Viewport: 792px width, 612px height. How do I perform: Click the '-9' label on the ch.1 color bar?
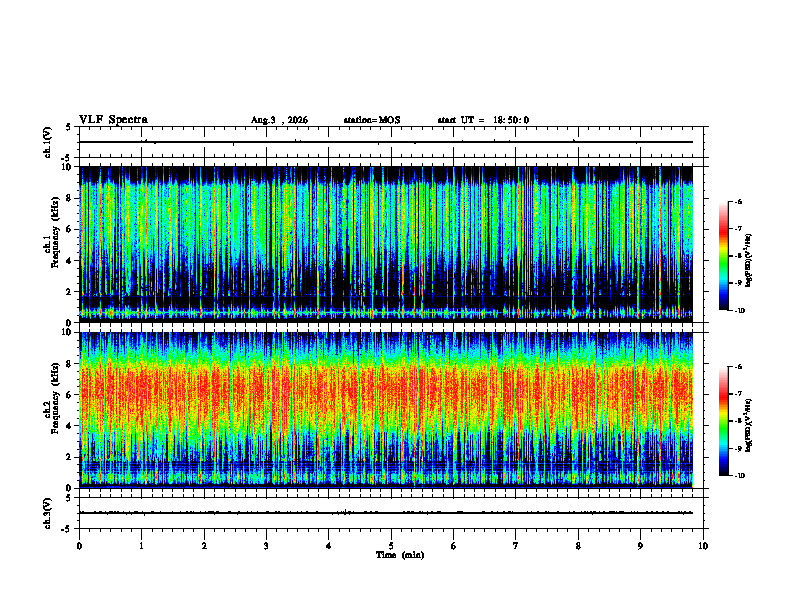738,283
